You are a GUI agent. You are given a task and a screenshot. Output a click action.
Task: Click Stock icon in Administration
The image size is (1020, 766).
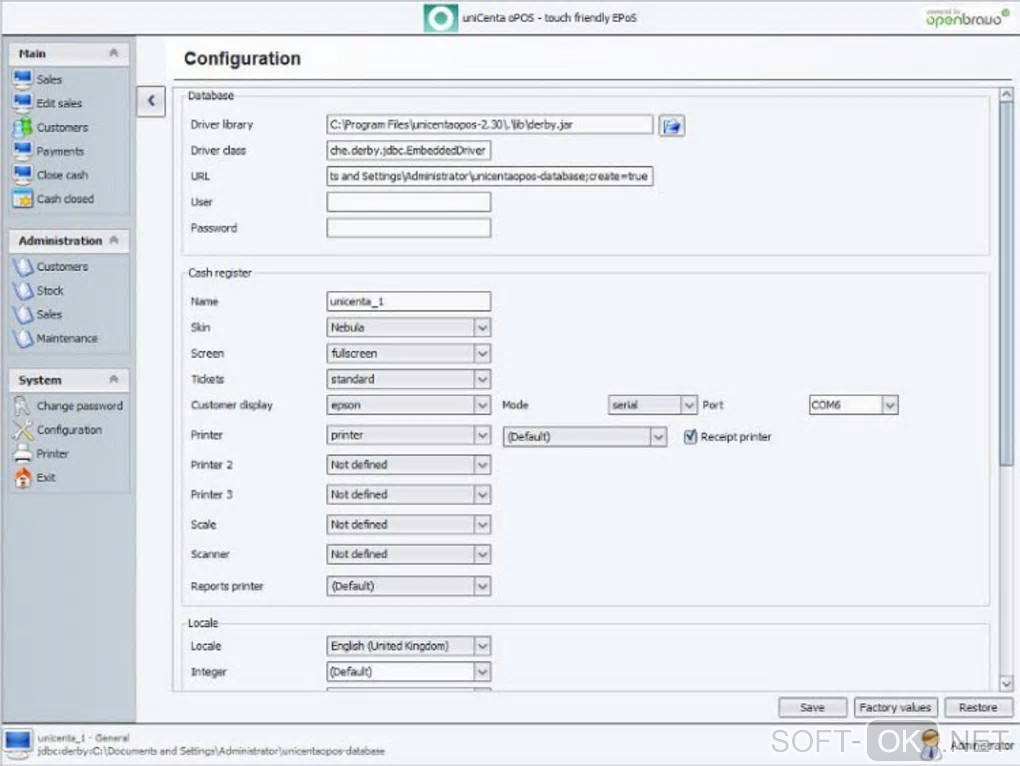(x=22, y=291)
